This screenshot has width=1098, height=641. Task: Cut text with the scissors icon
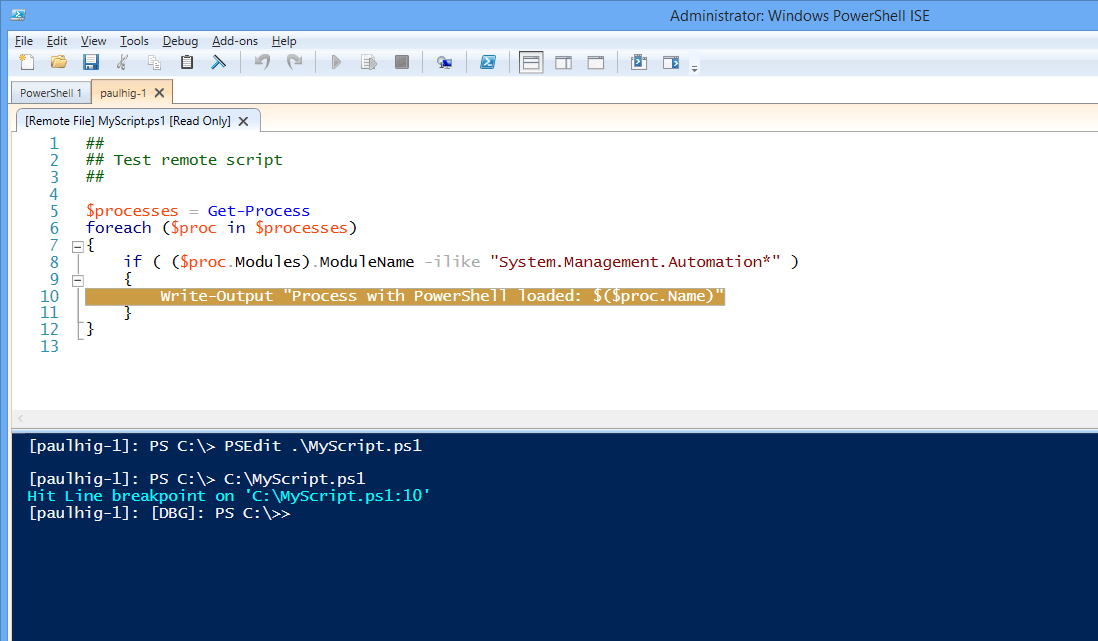123,61
